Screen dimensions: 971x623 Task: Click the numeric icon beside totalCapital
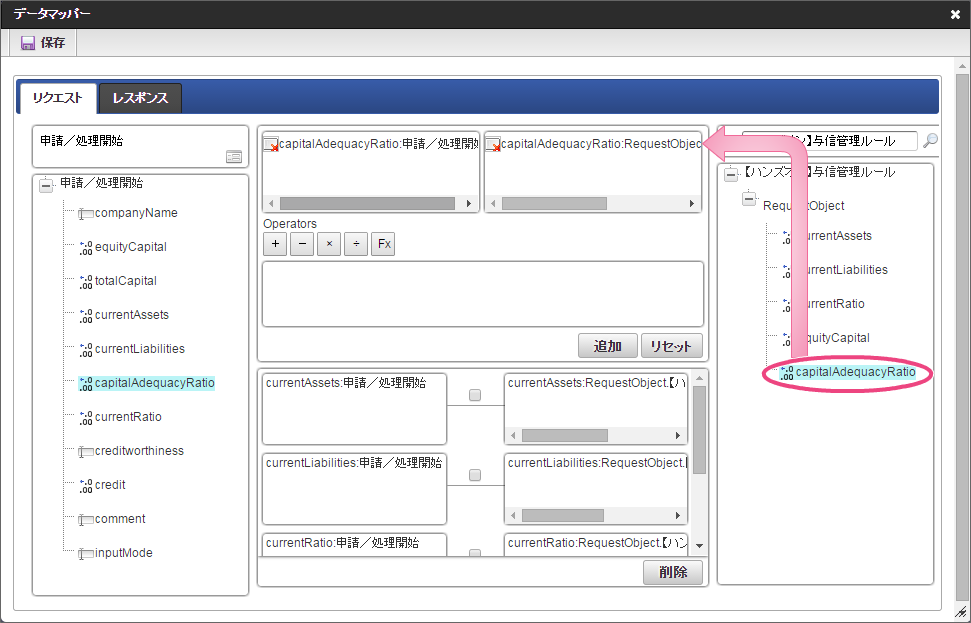[x=85, y=282]
